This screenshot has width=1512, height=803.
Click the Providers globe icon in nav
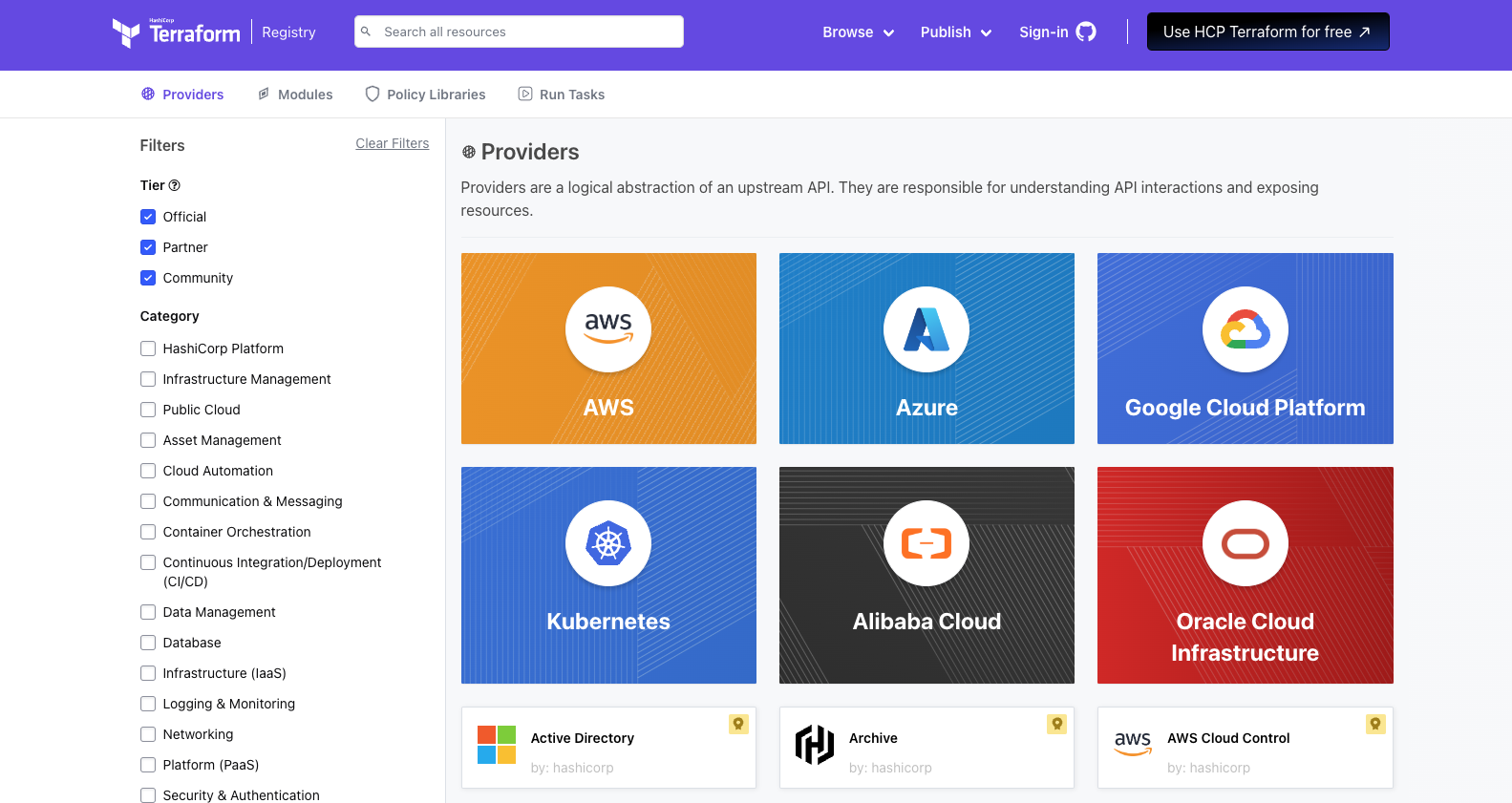tap(148, 94)
